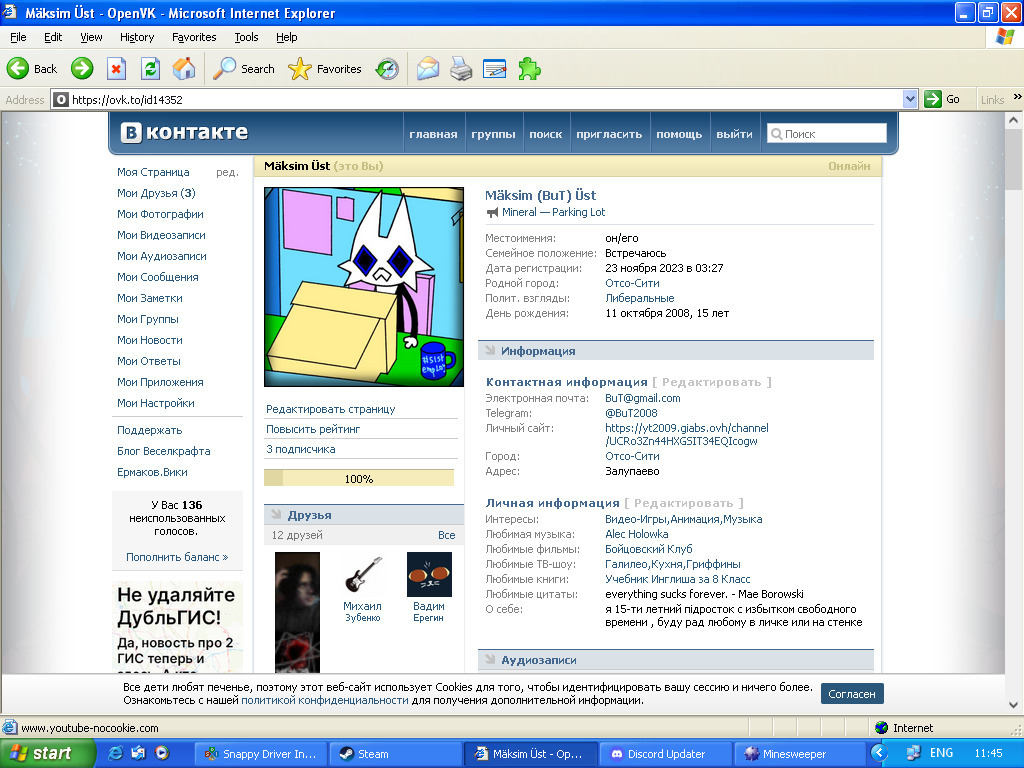Collapse the Друзья section header
The height and width of the screenshot is (768, 1024).
[363, 515]
